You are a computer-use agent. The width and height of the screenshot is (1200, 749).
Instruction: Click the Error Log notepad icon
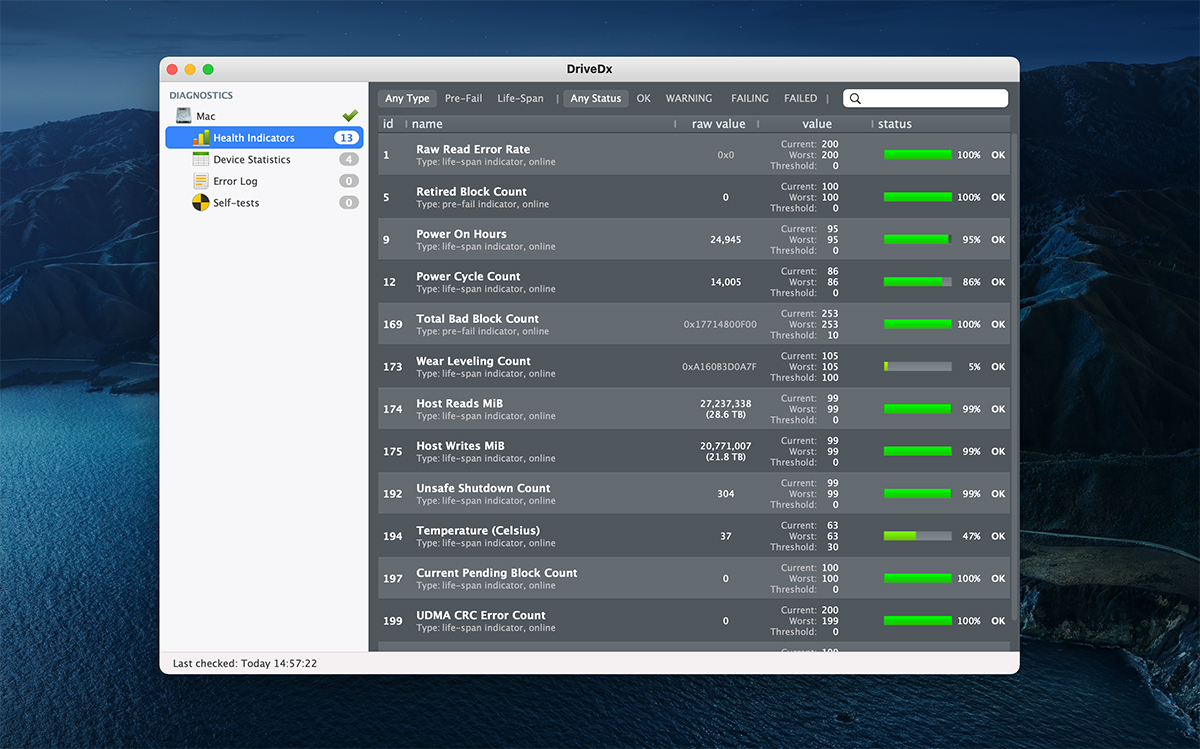(x=201, y=181)
